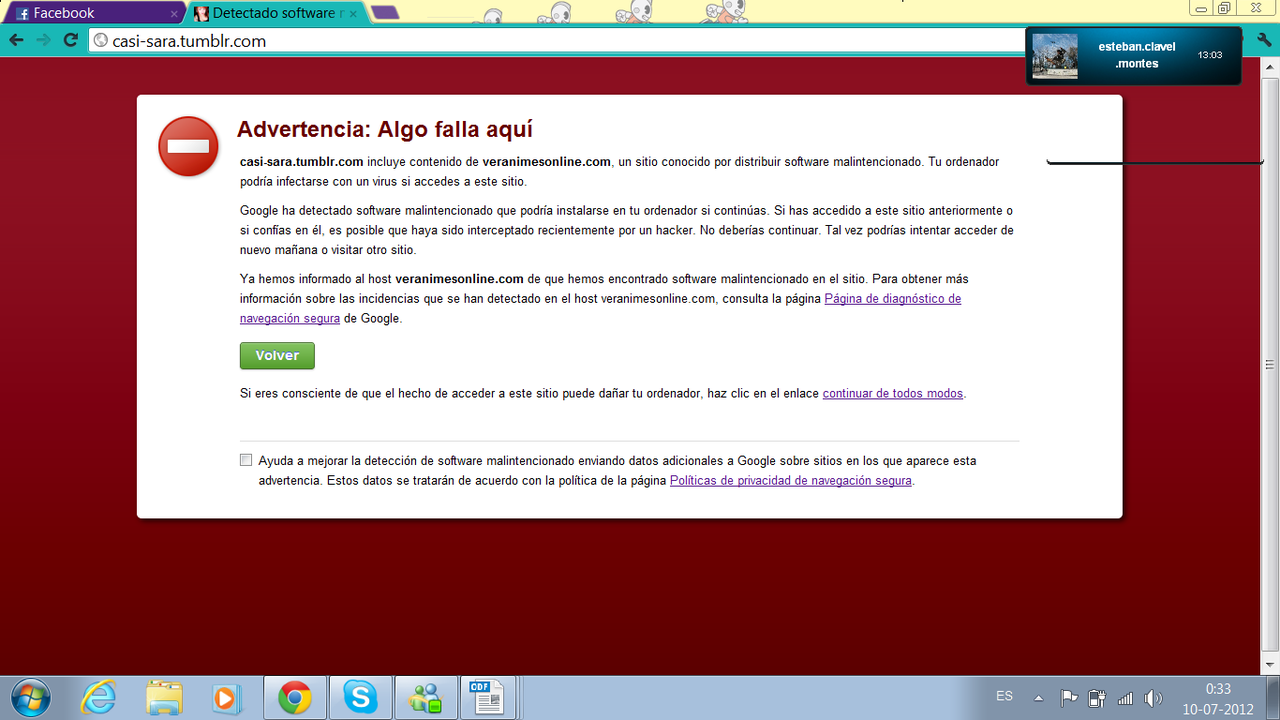This screenshot has height=720, width=1280.
Task: Click the time '13:03' in the notification popup
Action: [1210, 56]
